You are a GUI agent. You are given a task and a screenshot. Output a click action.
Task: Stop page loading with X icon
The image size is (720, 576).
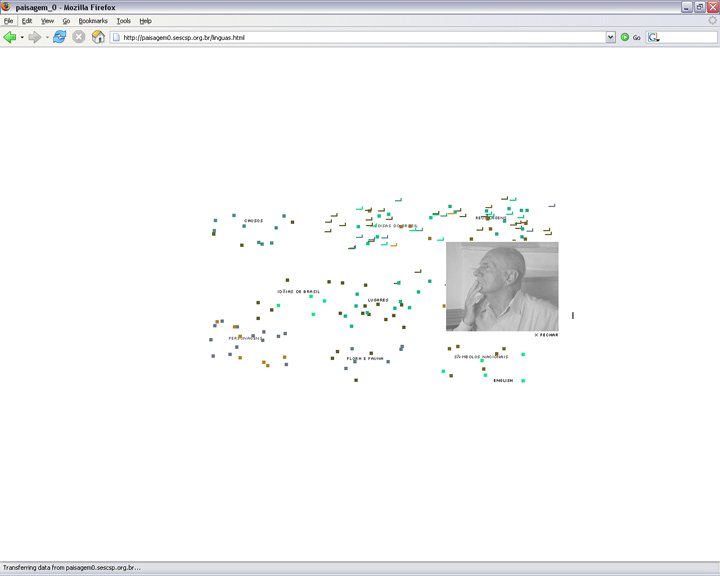tap(79, 37)
